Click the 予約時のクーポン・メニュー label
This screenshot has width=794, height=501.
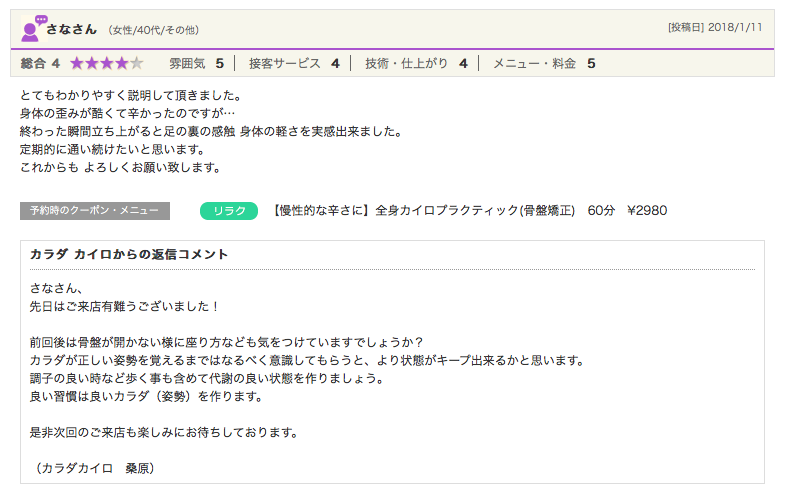click(95, 211)
